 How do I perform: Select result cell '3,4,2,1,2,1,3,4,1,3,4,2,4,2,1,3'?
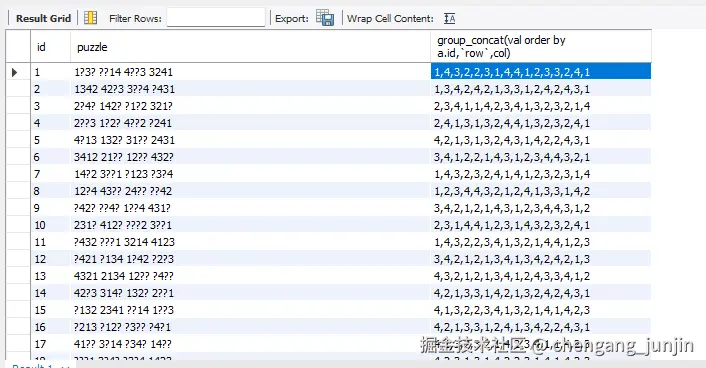(x=541, y=259)
